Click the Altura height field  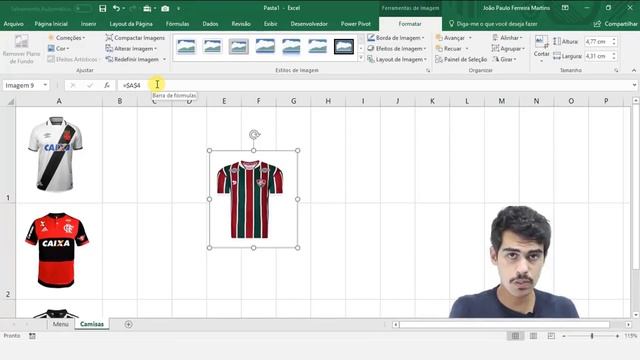597,42
